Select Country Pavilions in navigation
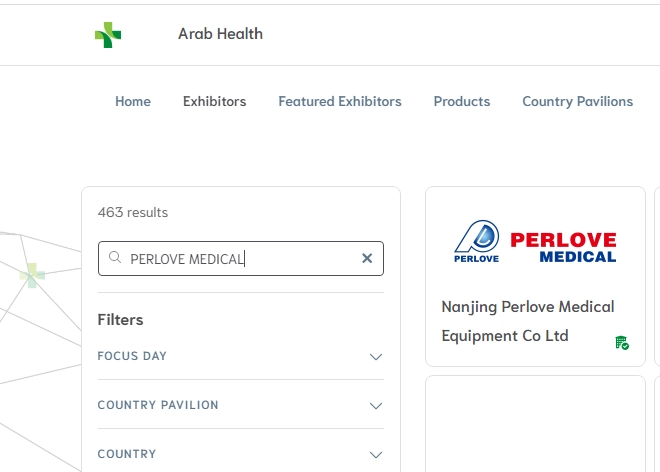 (x=577, y=101)
